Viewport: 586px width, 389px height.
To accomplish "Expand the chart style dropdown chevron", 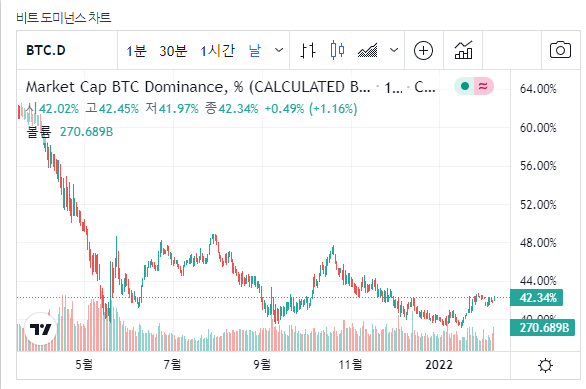I will point(394,50).
